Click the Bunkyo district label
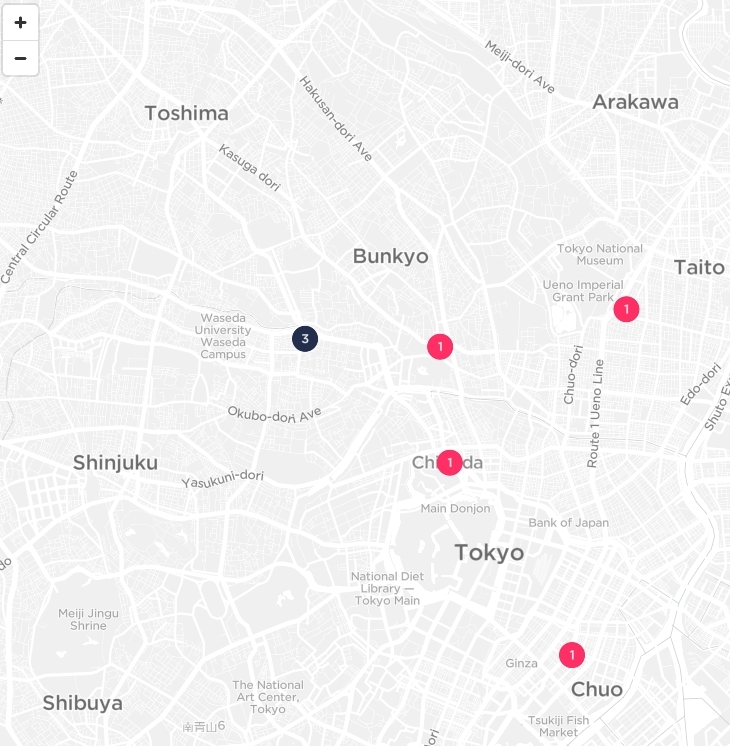Viewport: 730px width, 746px height. pyautogui.click(x=390, y=257)
